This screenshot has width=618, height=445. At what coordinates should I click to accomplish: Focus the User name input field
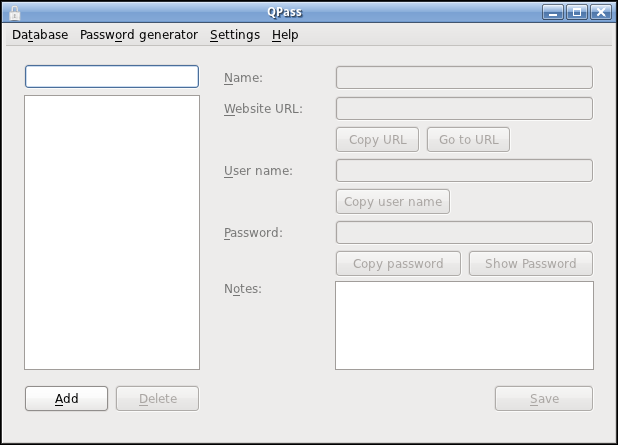coord(464,170)
